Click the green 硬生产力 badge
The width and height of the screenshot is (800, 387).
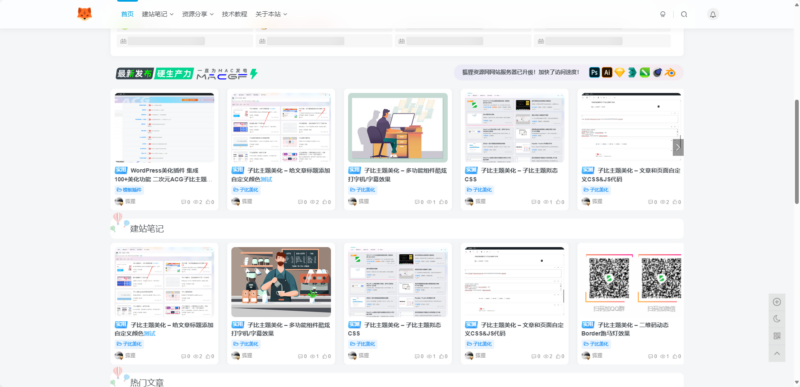pyautogui.click(x=174, y=73)
